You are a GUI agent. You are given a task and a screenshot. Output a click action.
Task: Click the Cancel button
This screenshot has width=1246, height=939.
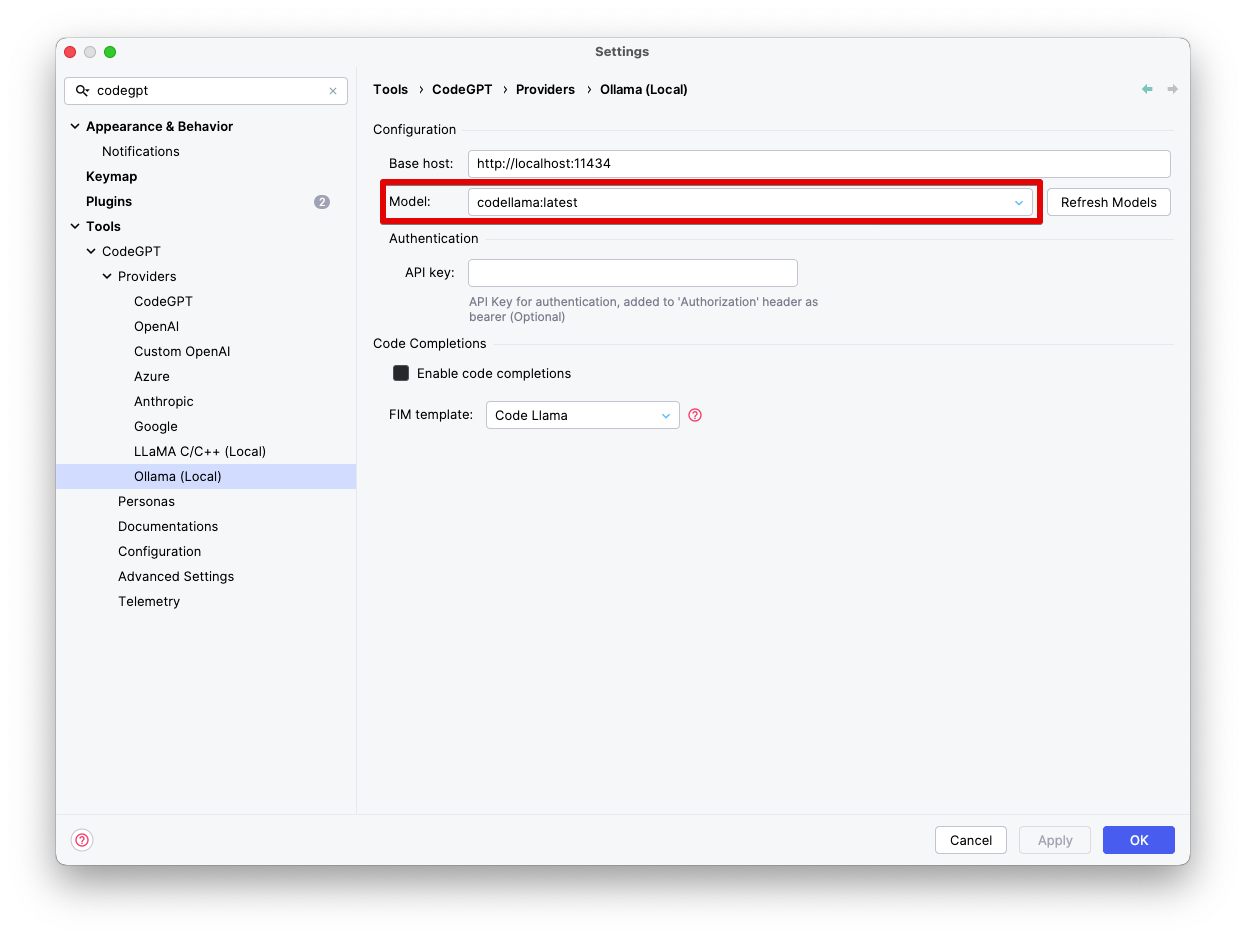(971, 840)
